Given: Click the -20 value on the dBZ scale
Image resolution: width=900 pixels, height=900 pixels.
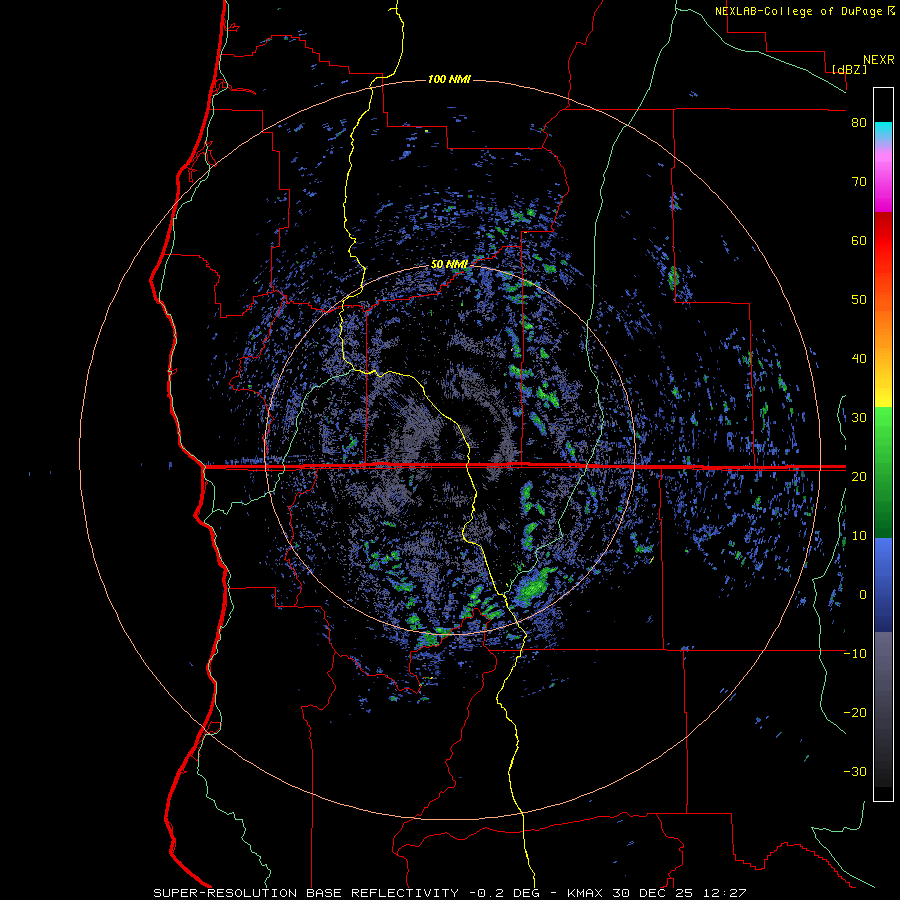Looking at the screenshot, I should pyautogui.click(x=855, y=713).
